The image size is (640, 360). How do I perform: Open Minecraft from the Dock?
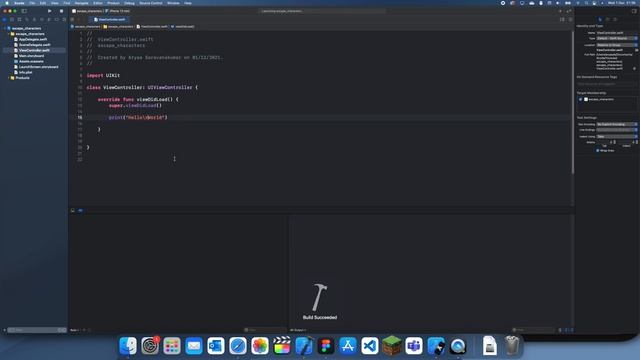(392, 346)
